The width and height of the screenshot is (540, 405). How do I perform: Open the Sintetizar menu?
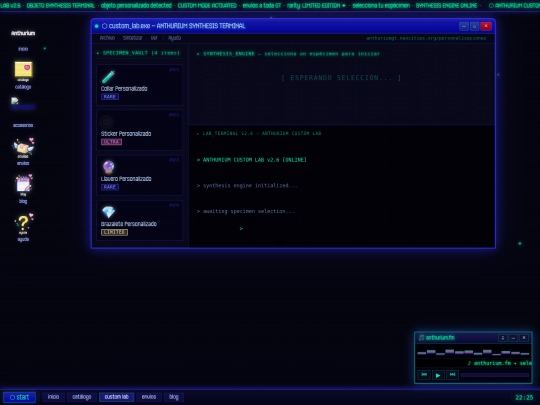(133, 38)
